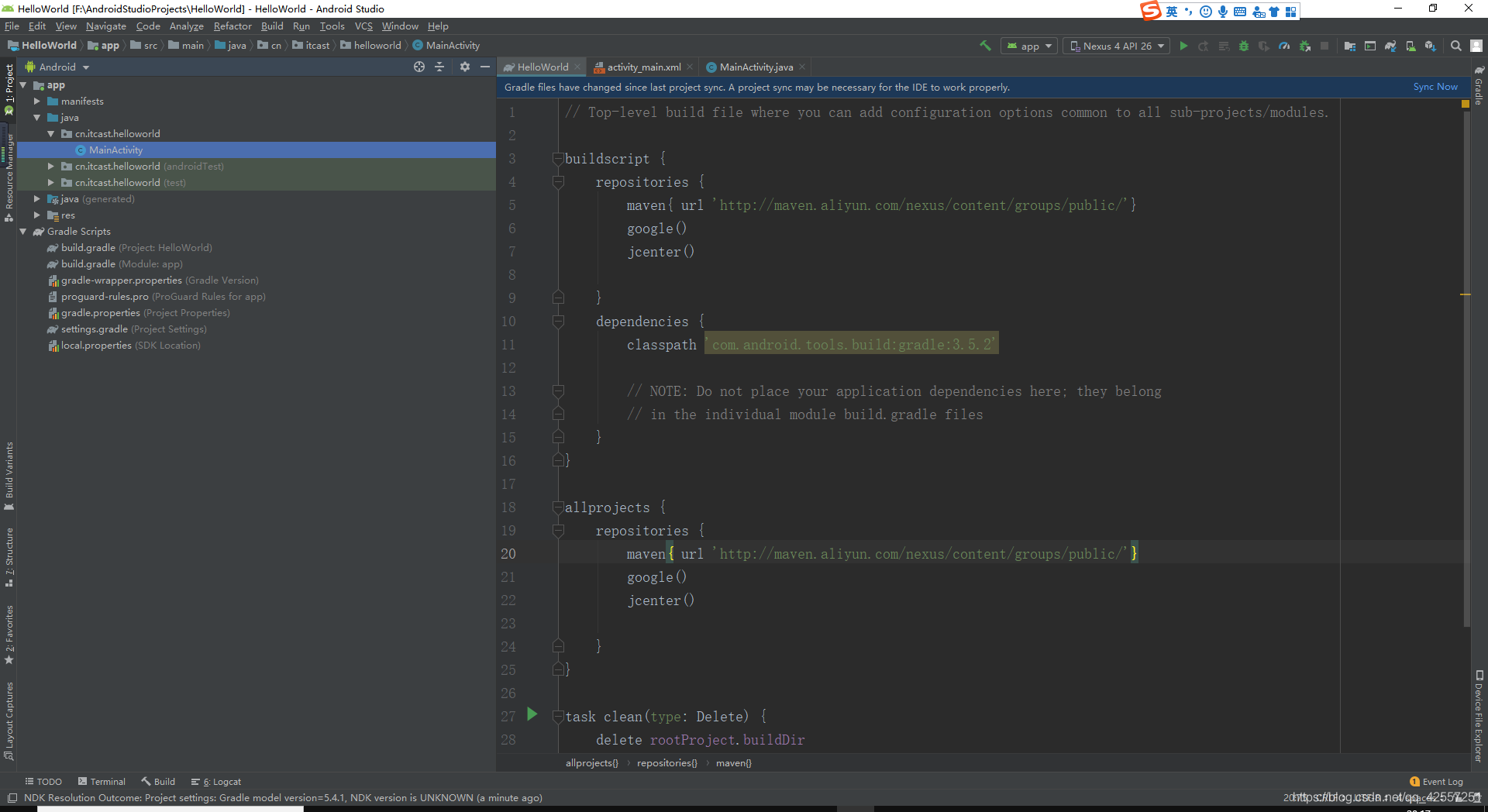Open the VCS menu
This screenshot has height=812, width=1488.
pos(363,26)
